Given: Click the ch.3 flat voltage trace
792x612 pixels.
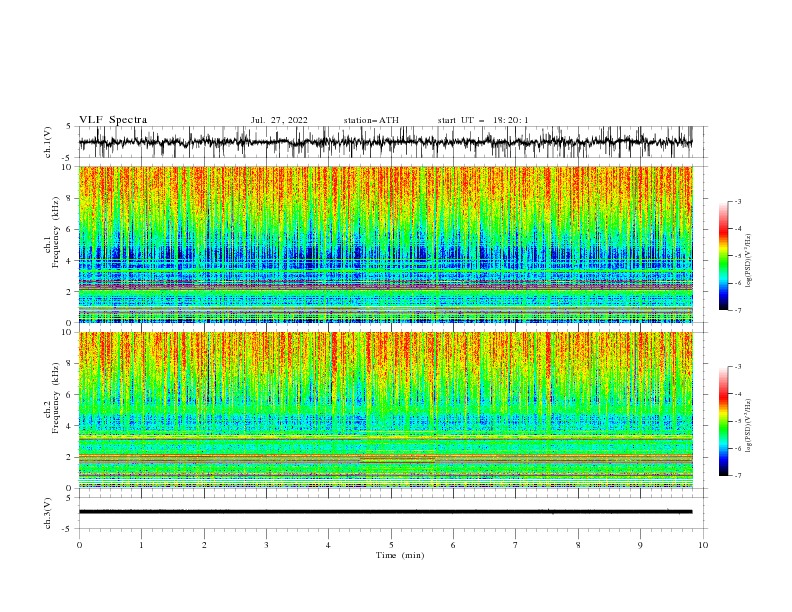Looking at the screenshot, I should point(385,512).
